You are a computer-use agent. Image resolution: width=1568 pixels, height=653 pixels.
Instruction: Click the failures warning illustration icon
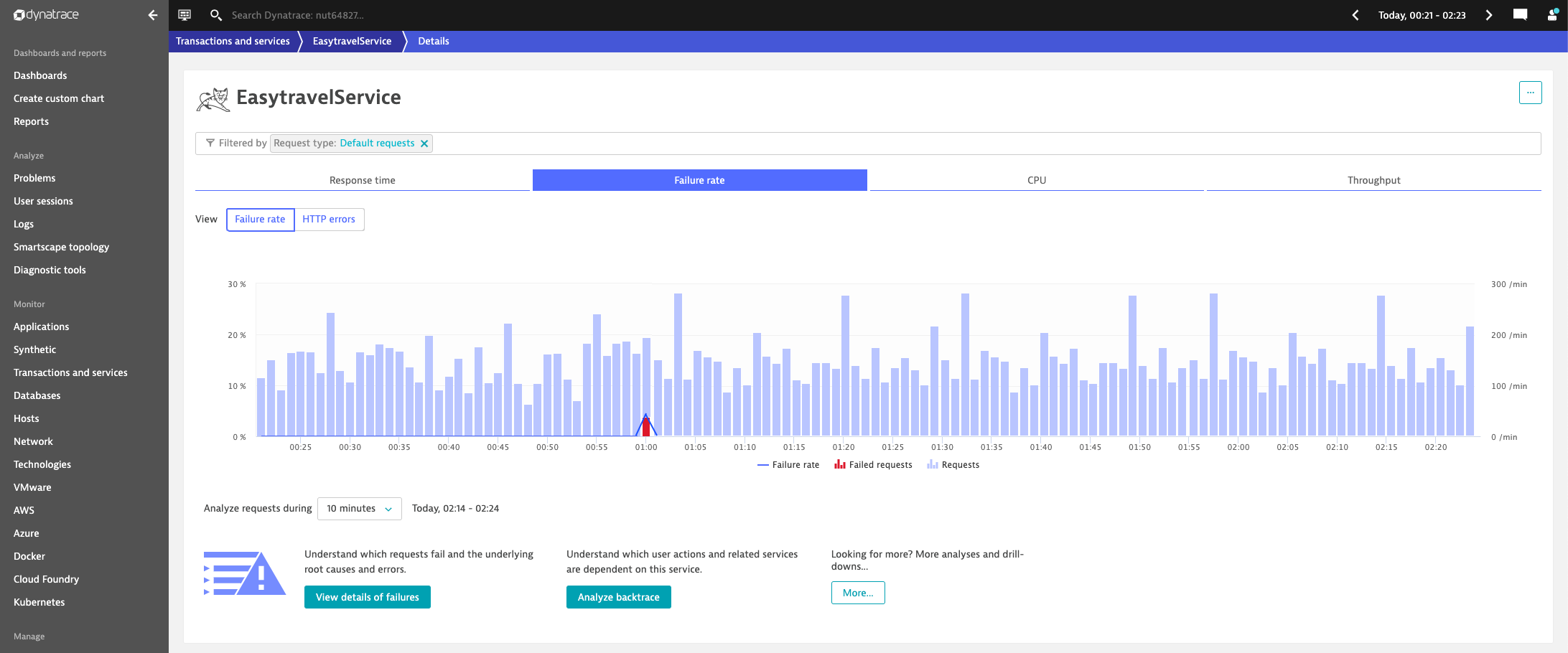(245, 573)
